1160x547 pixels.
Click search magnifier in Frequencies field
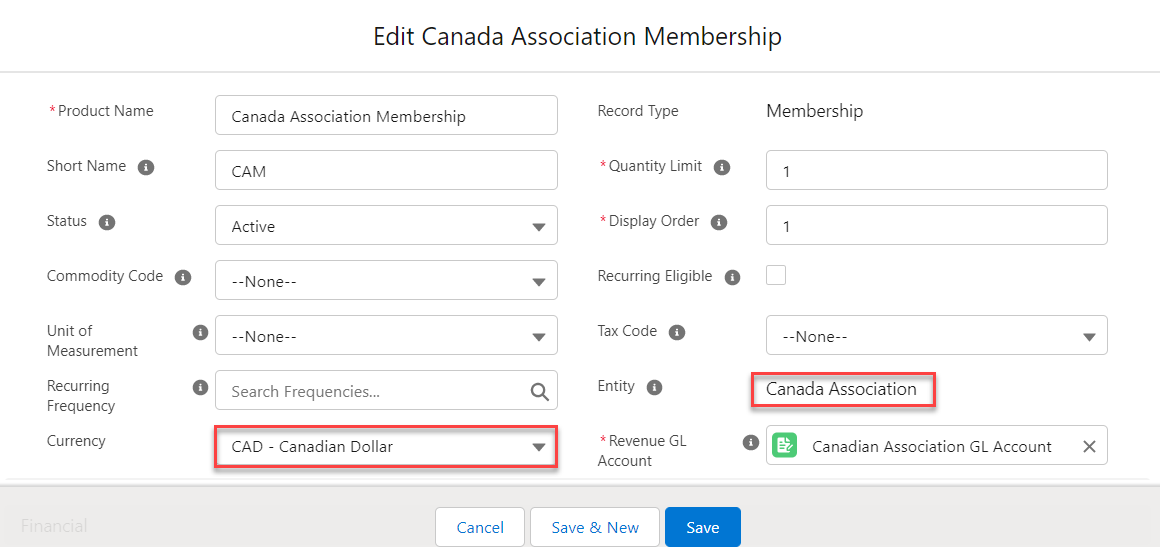tap(539, 392)
